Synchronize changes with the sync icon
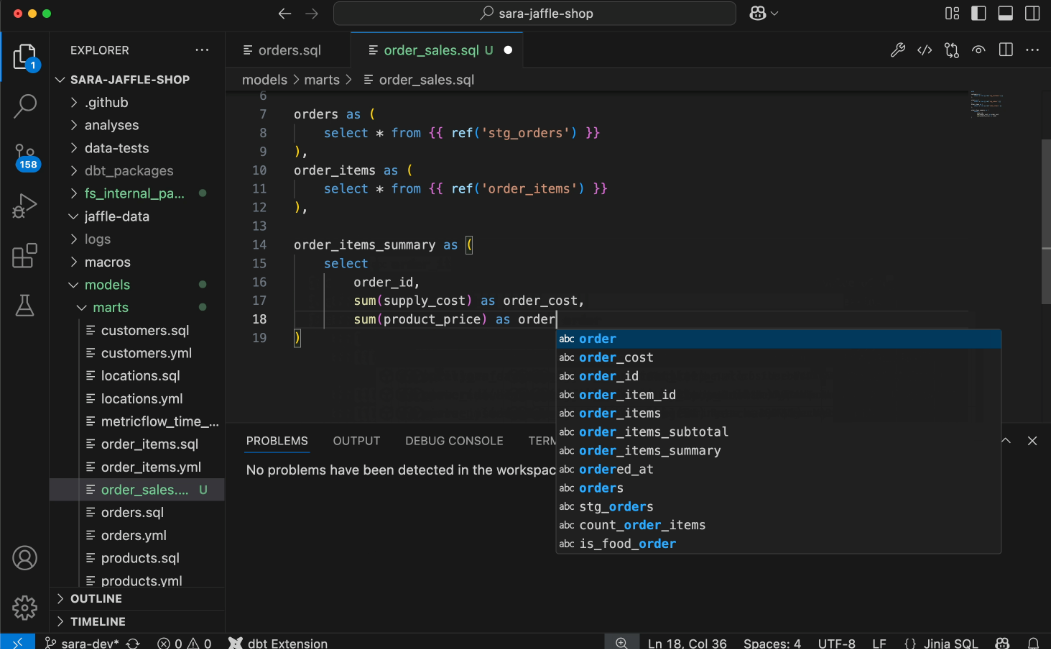The width and height of the screenshot is (1051, 649). [133, 643]
